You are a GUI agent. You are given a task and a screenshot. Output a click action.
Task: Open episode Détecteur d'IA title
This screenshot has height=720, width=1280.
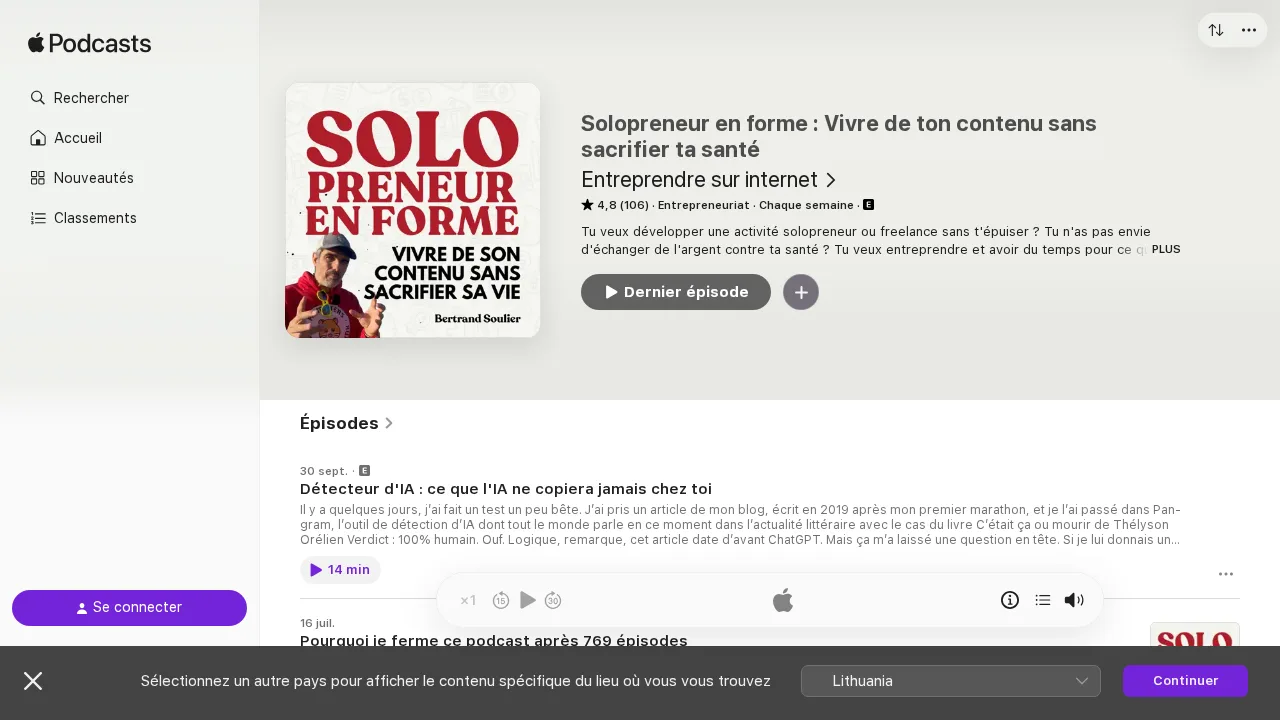[506, 489]
